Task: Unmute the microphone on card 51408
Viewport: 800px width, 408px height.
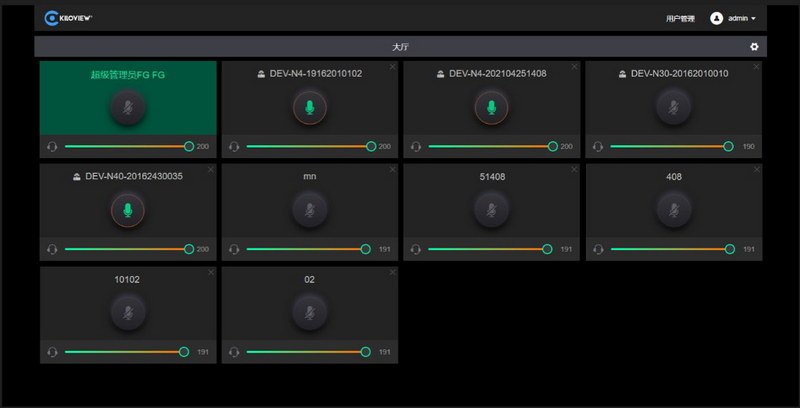Action: [491, 210]
